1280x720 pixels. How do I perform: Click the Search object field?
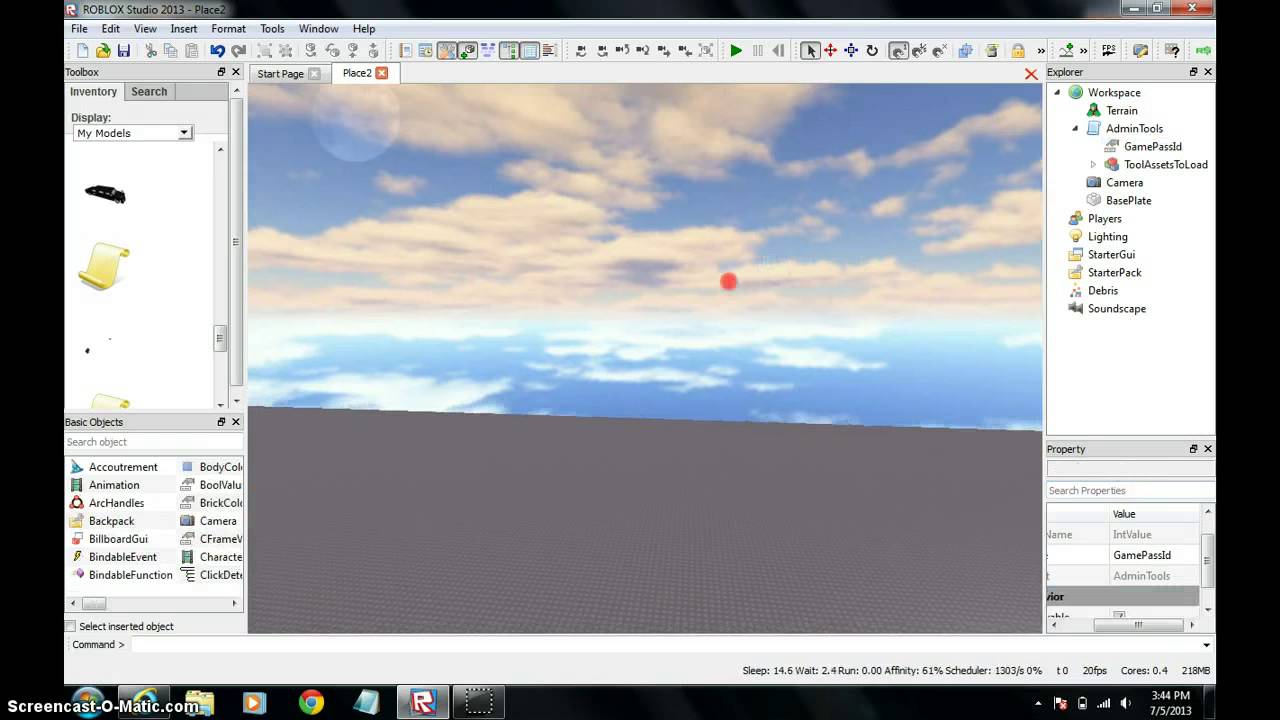click(153, 442)
